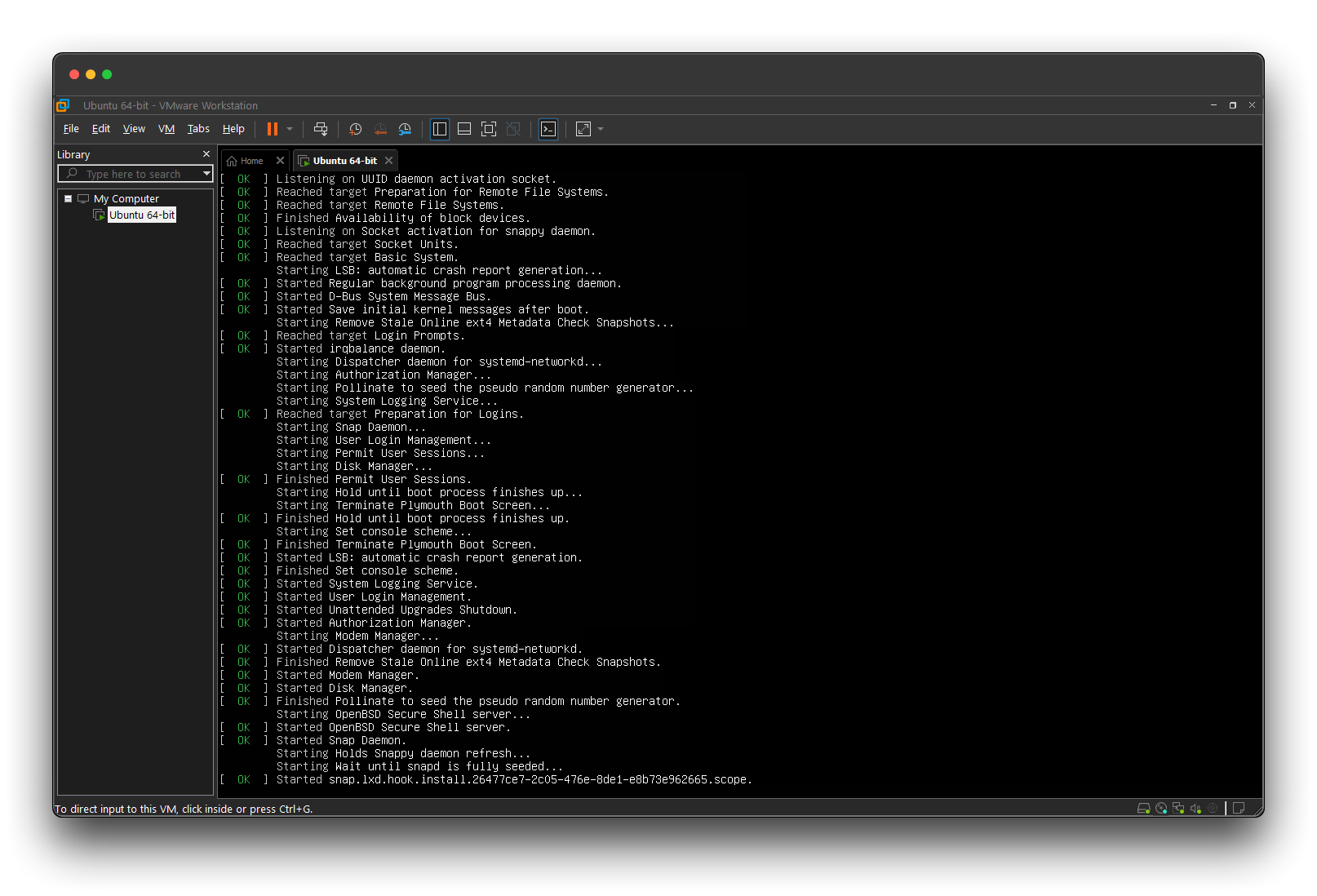Close the Ubuntu 64-bit tab
Image resolution: width=1317 pixels, height=896 pixels.
coord(389,161)
